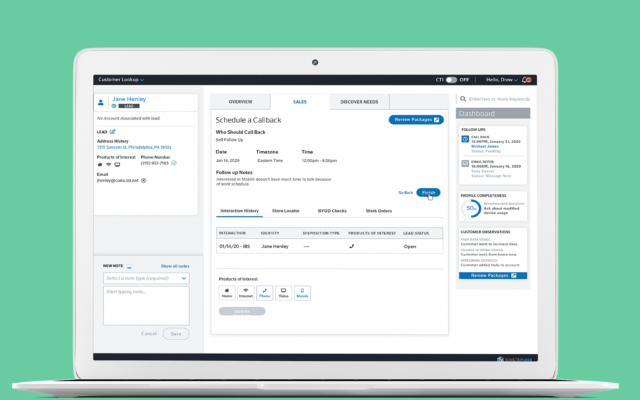
Task: Switch to the Overview tab
Action: coord(240,102)
